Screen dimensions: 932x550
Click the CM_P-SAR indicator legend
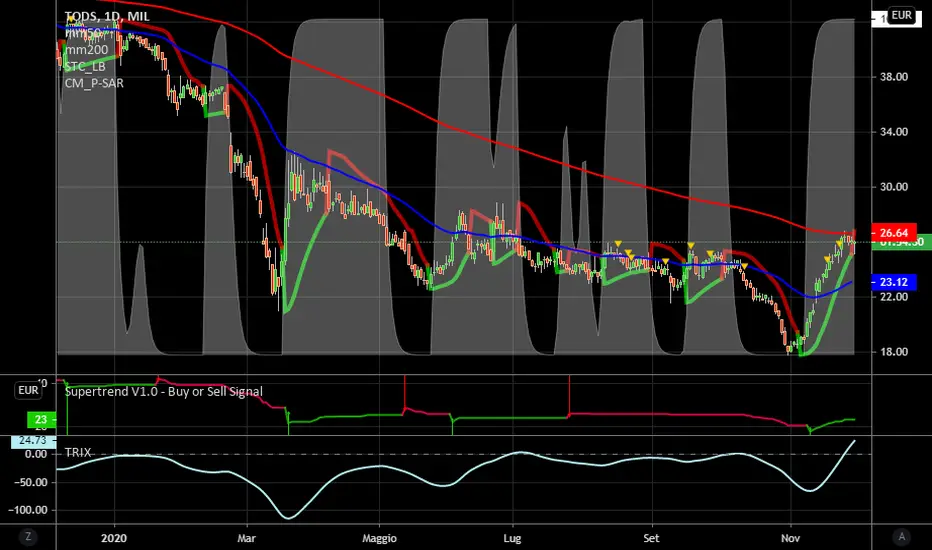[x=95, y=83]
